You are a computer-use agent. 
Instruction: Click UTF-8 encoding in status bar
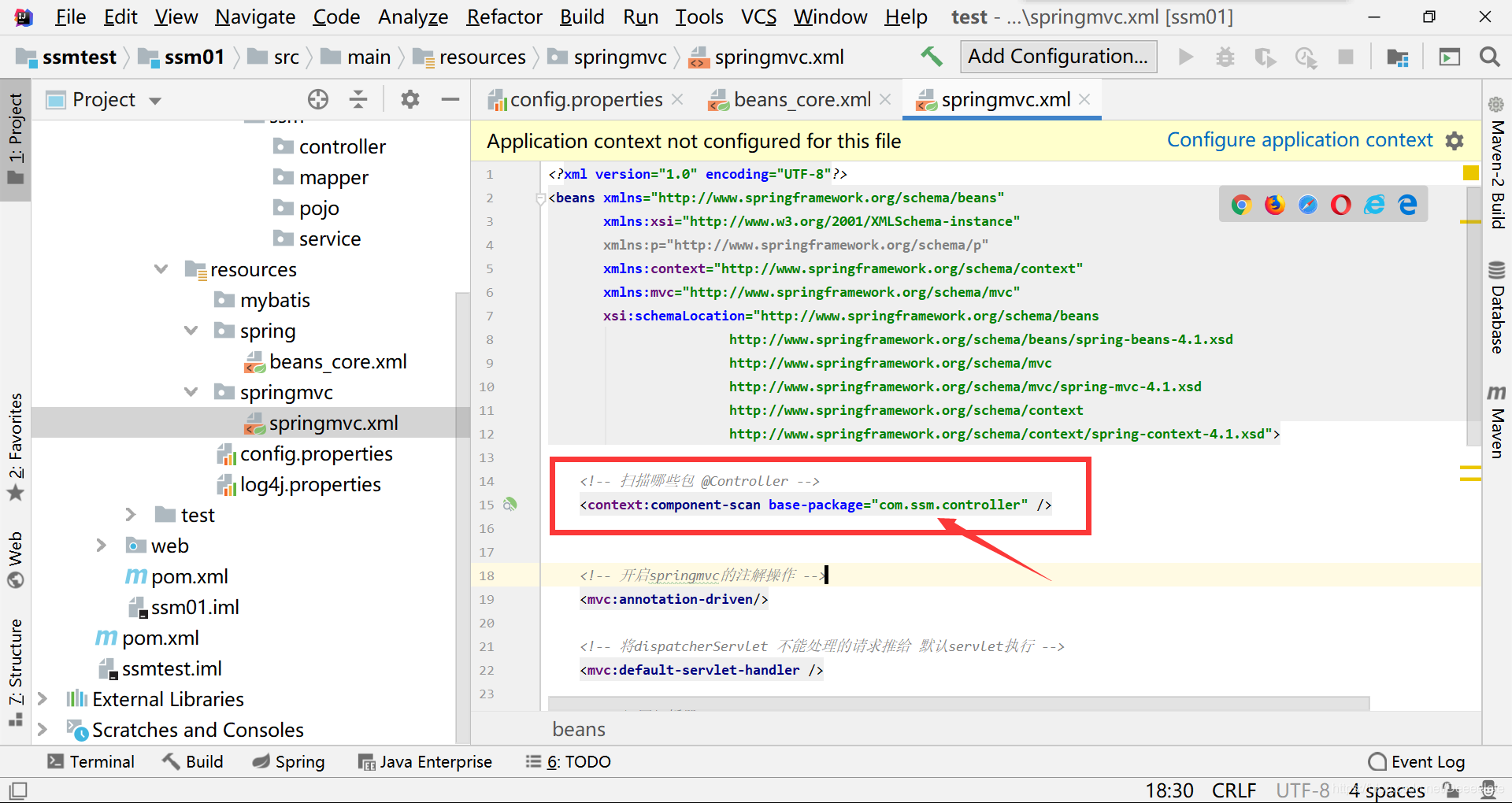click(1303, 790)
